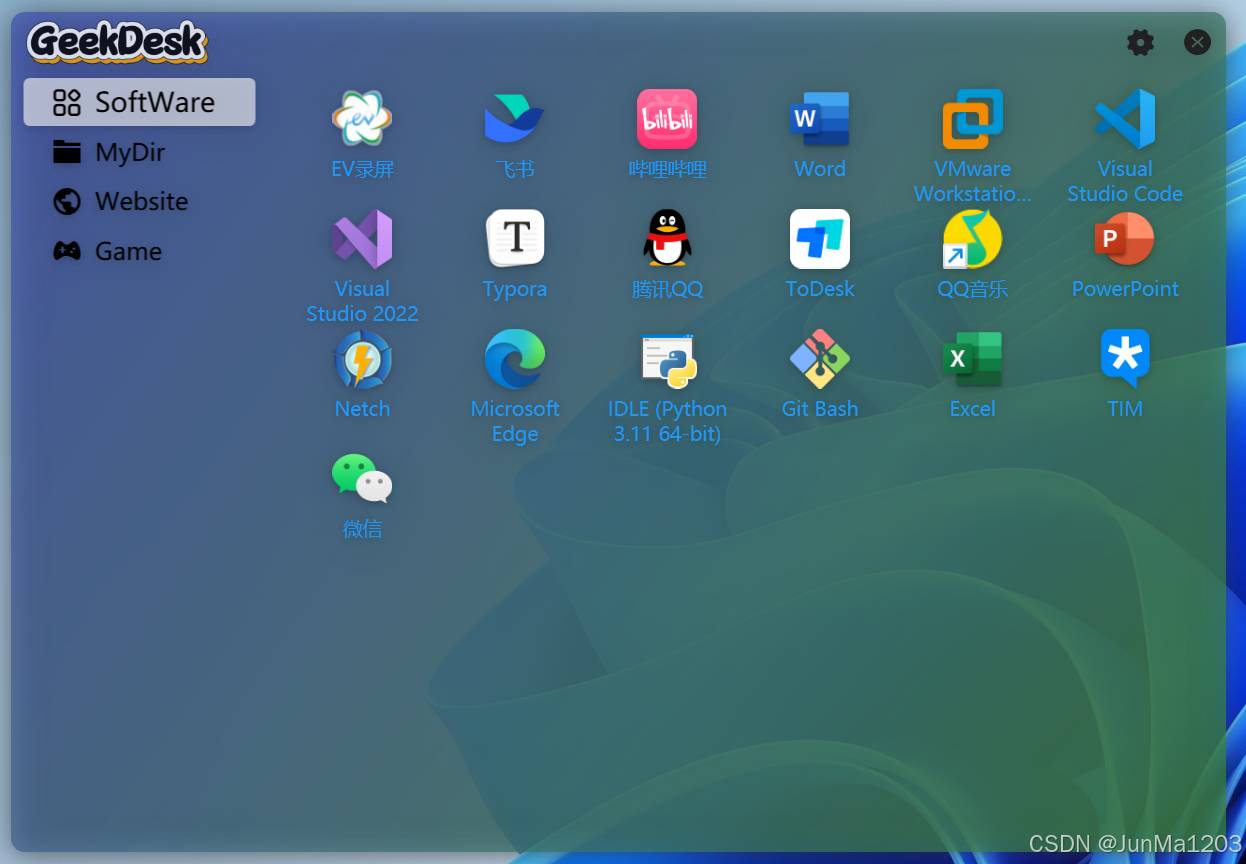Viewport: 1246px width, 864px height.
Task: Open GeekDesk settings gear
Action: (1140, 42)
